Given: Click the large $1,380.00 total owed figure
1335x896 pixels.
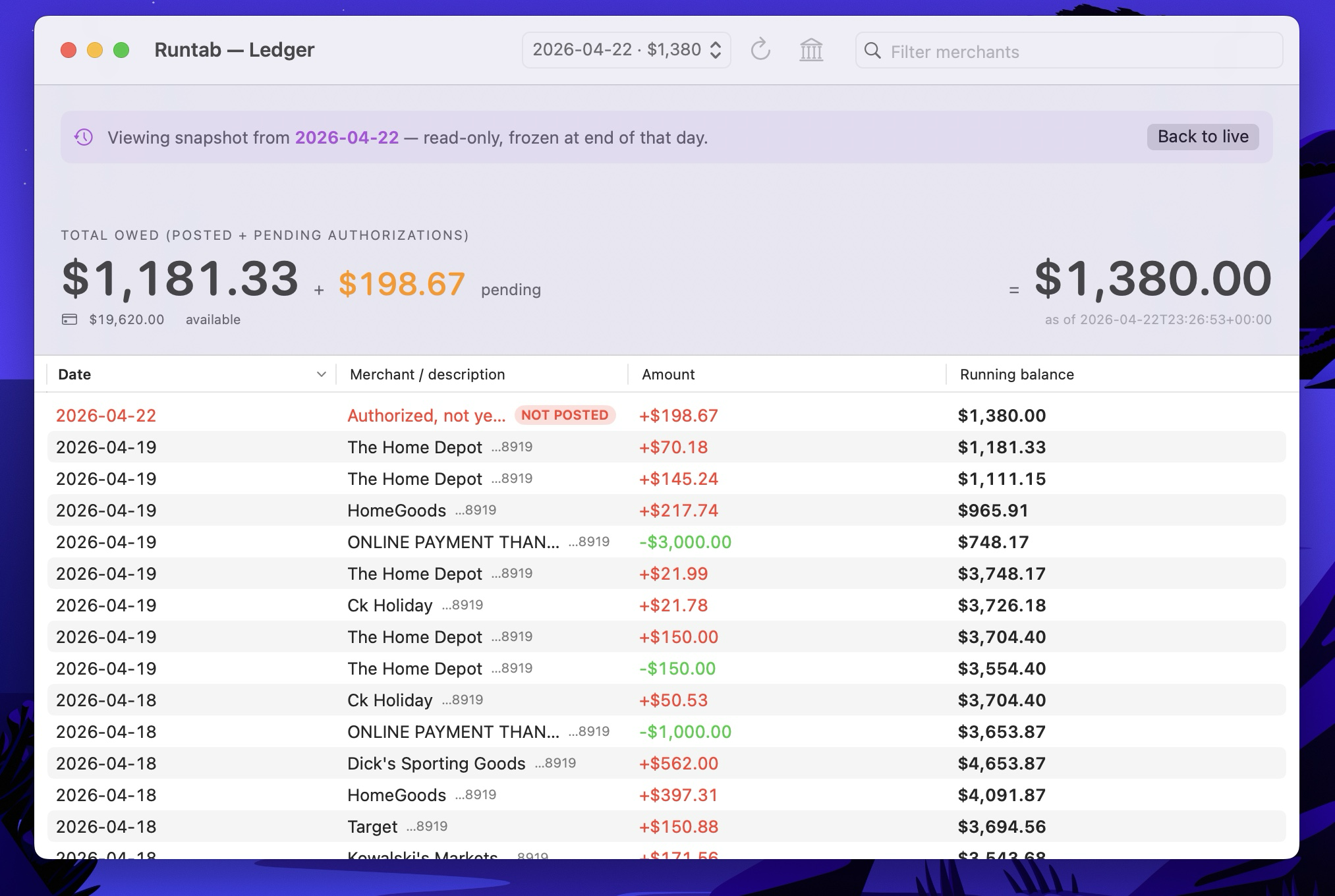Looking at the screenshot, I should point(1153,279).
